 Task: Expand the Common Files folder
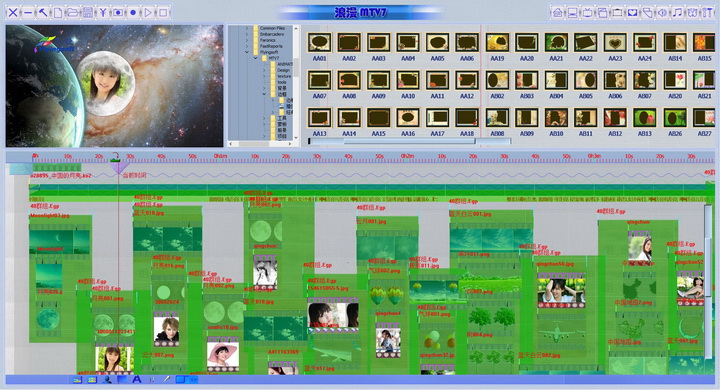point(247,28)
